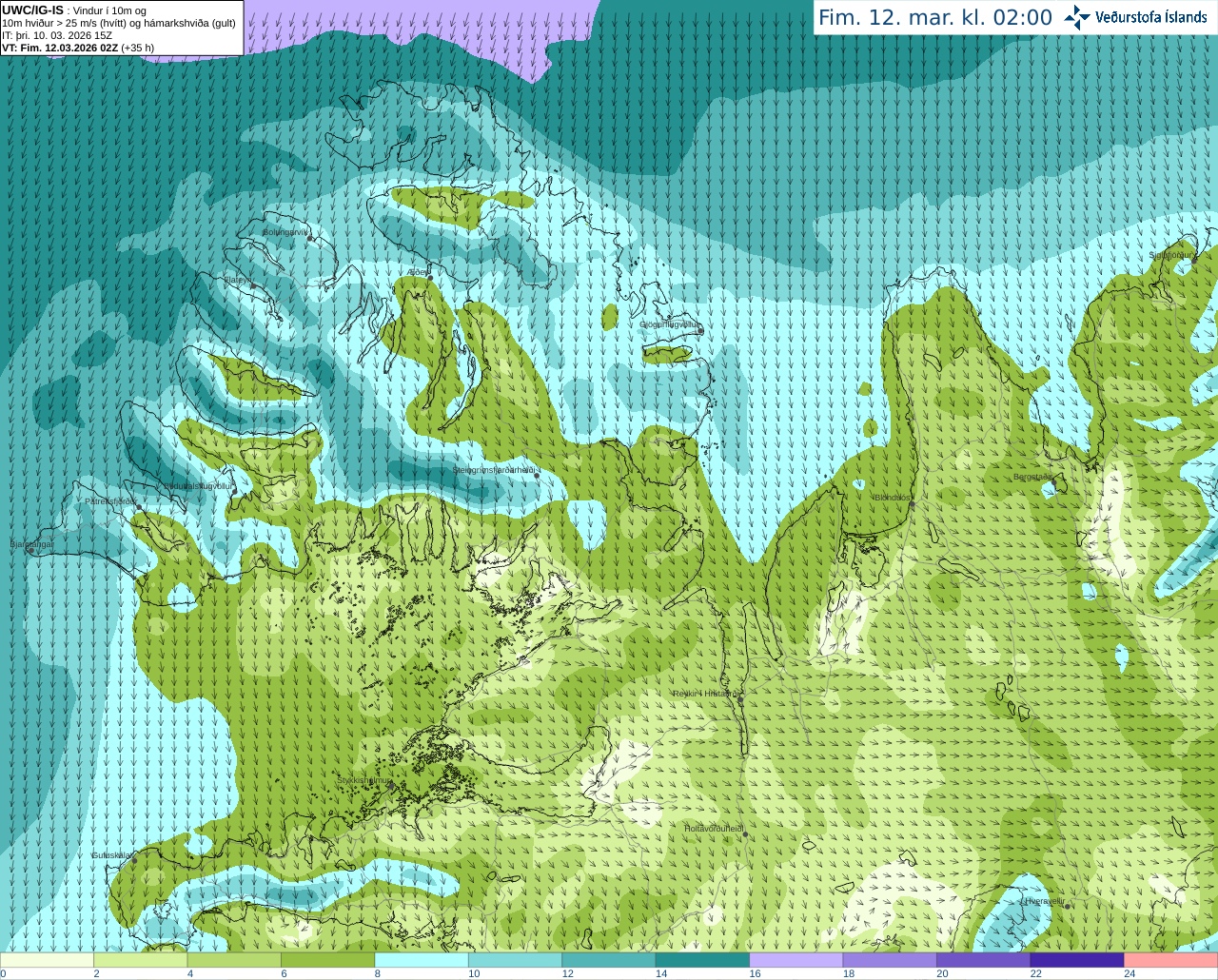Select the Gjögurflugvöllur station marker
Viewport: 1218px width, 980px height.
[700, 329]
